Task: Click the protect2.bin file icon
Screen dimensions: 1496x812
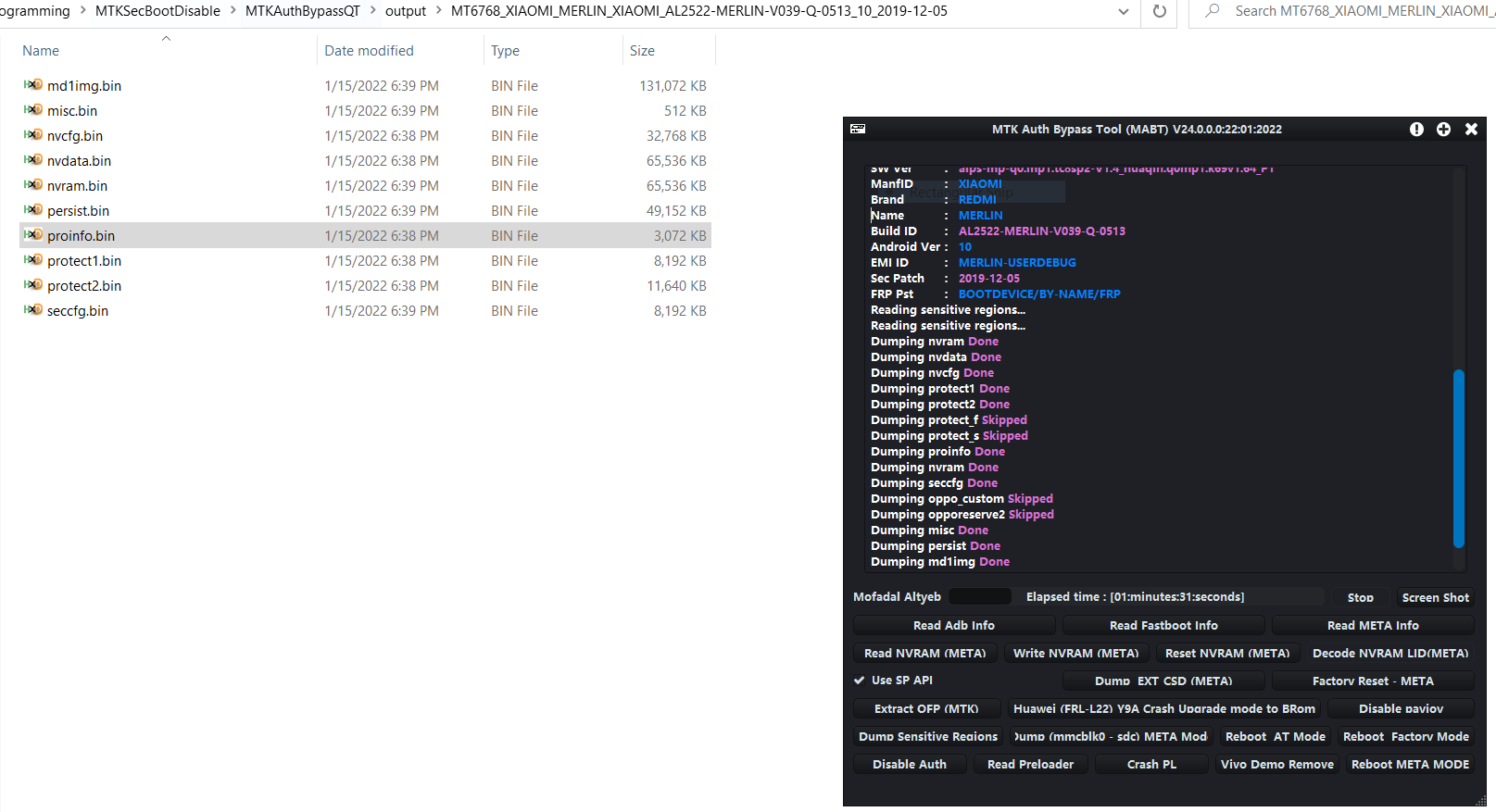Action: click(33, 285)
